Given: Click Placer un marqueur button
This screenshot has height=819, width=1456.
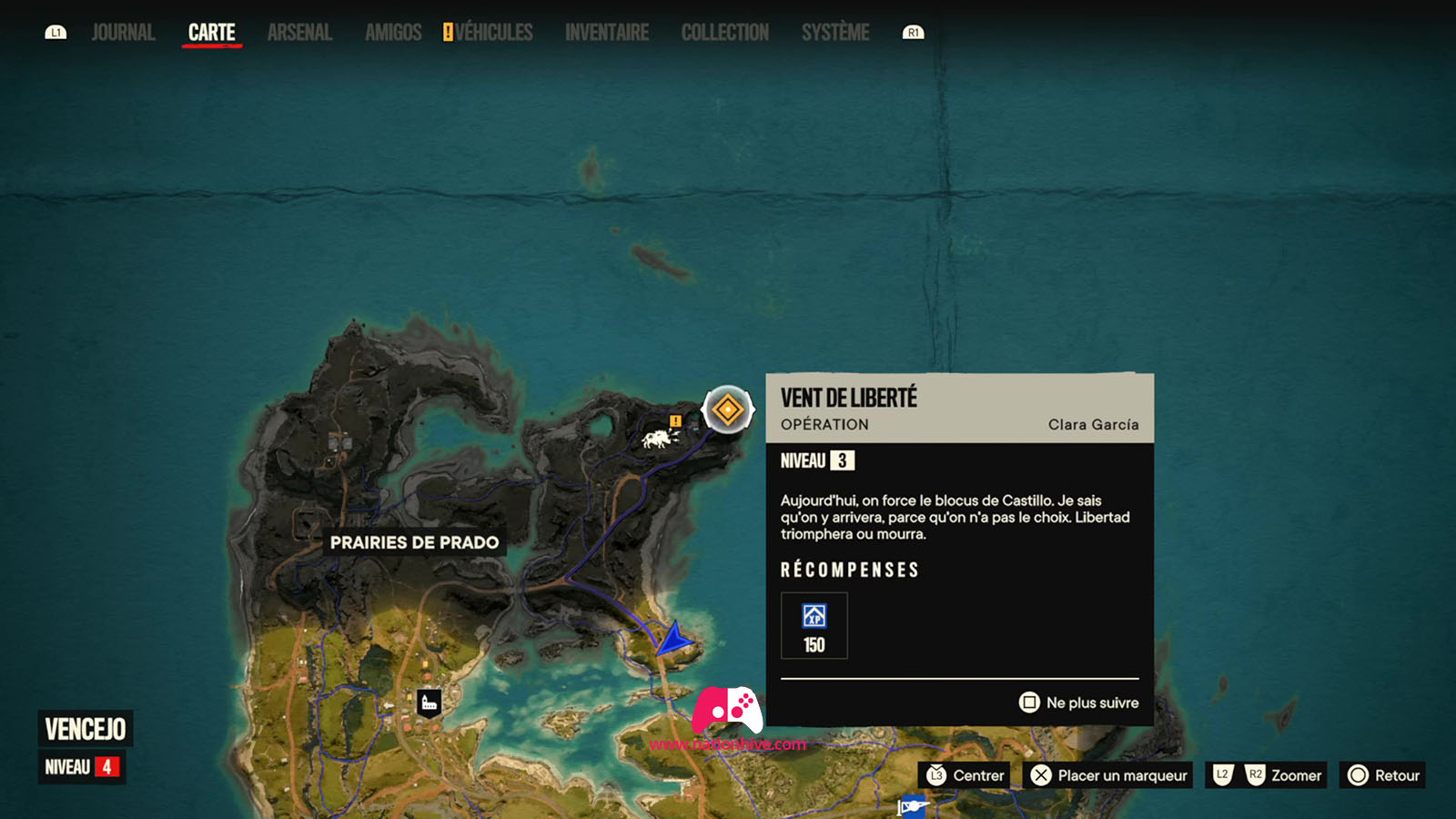Looking at the screenshot, I should click(1108, 775).
